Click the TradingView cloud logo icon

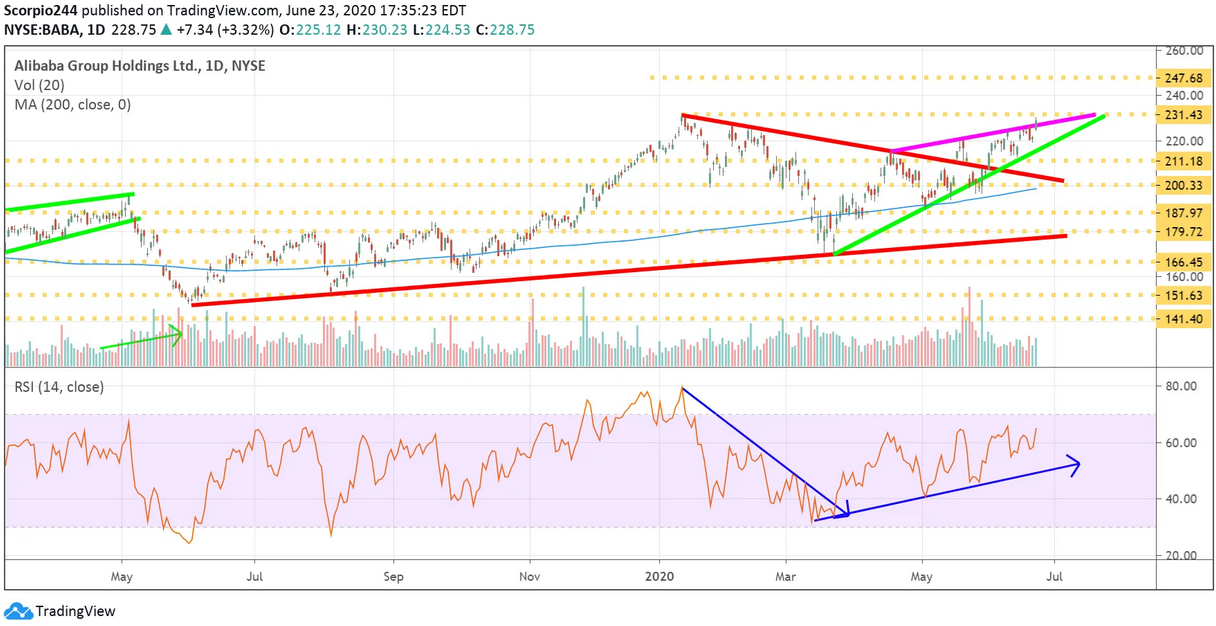[x=18, y=610]
